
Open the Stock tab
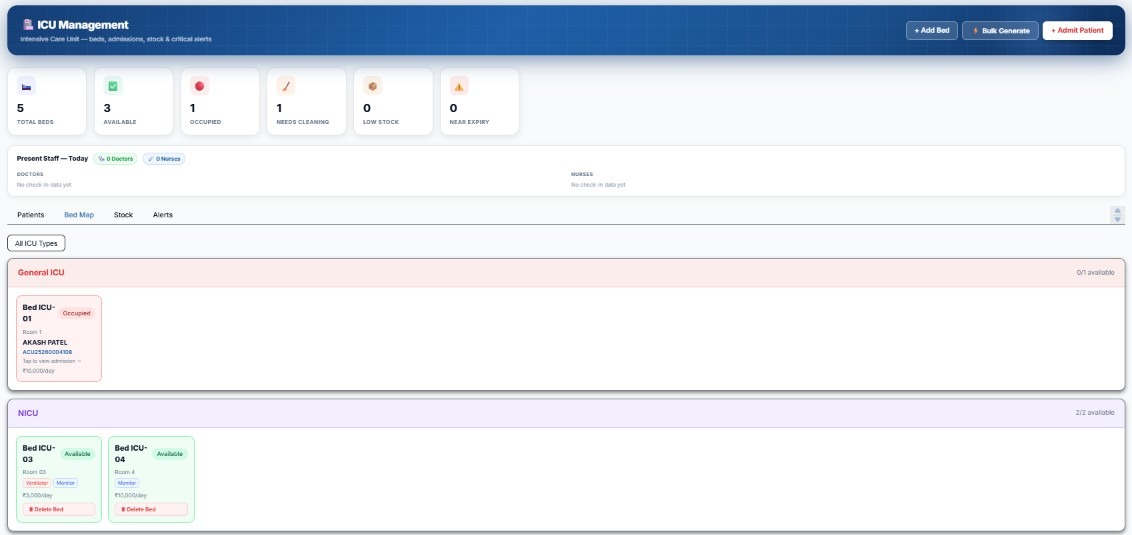click(x=123, y=215)
